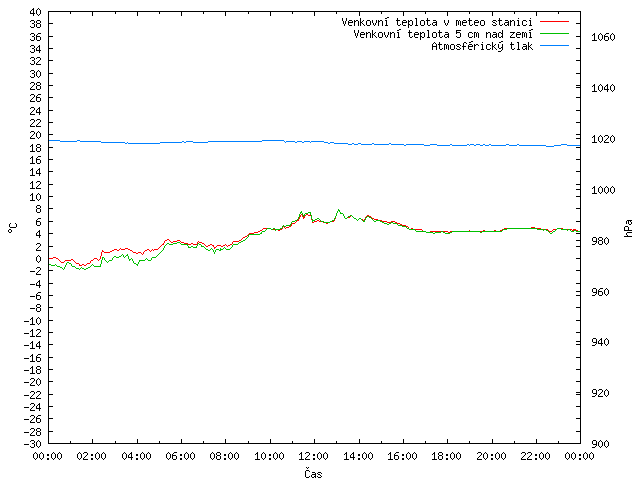Click the '40' temperature axis label
Screen dimensions: 640x480
[36, 12]
